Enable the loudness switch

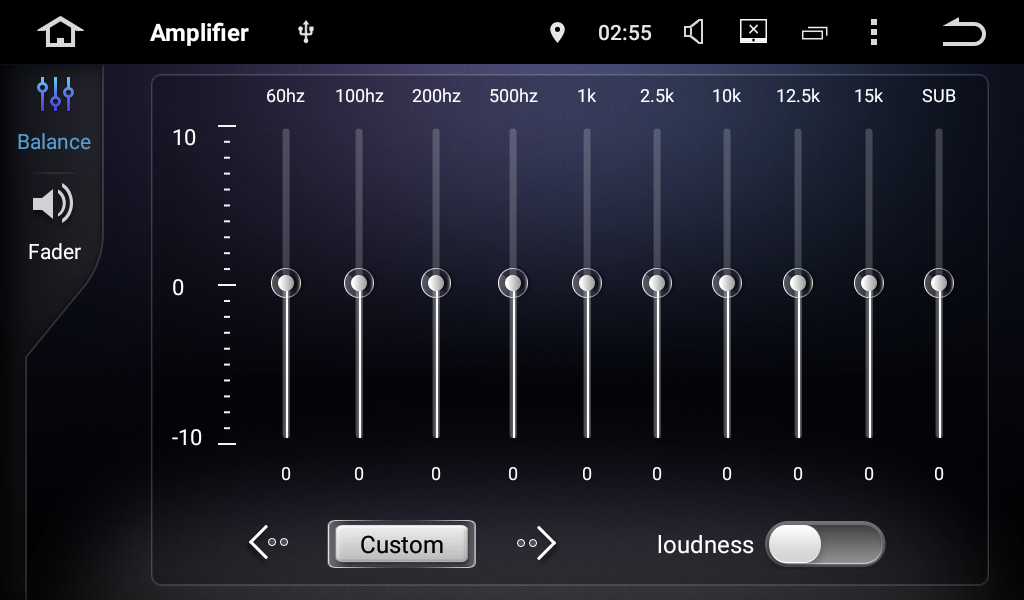pyautogui.click(x=824, y=545)
